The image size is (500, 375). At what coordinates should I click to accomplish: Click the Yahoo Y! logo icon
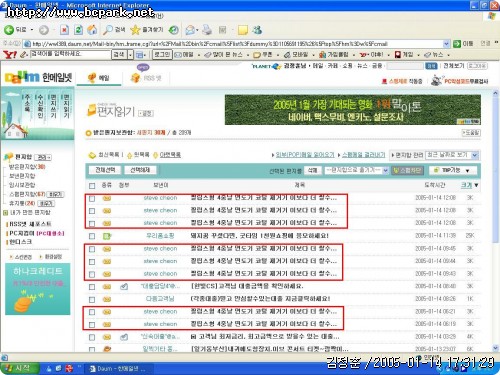(x=10, y=54)
